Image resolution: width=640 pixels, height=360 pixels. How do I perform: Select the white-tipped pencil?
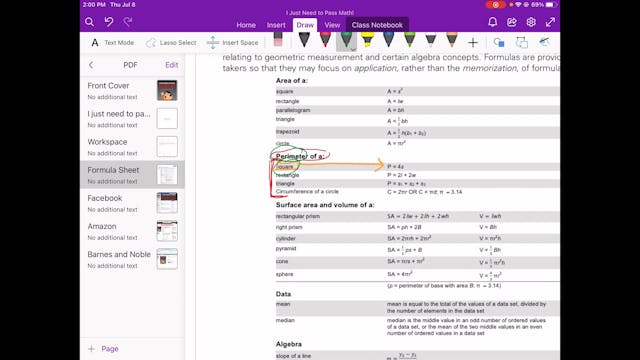click(x=431, y=40)
